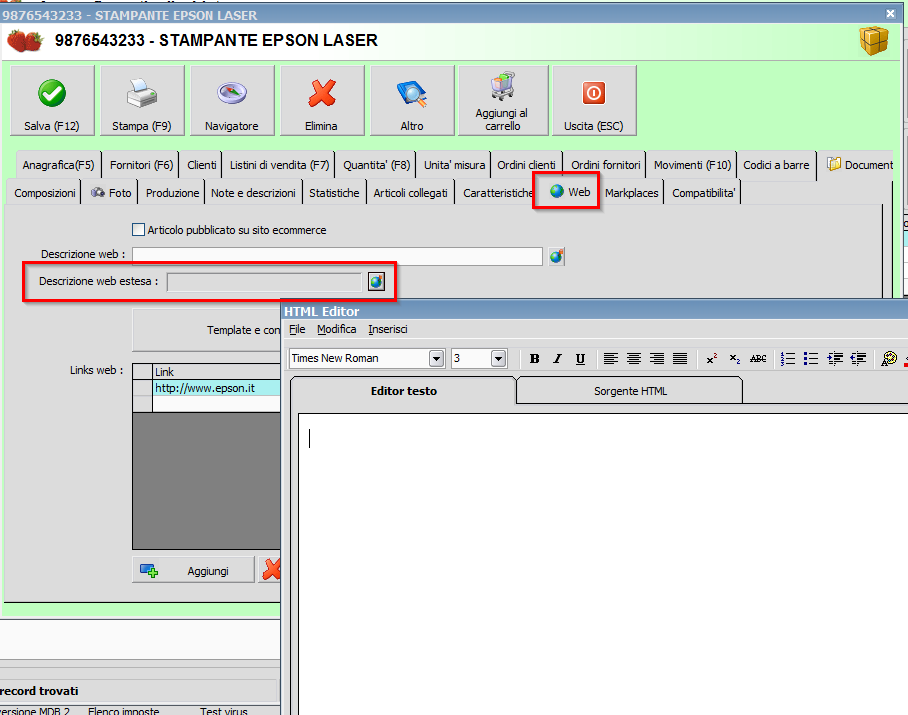Open the Codici a barre tab
The height and width of the screenshot is (715, 908).
(x=776, y=165)
